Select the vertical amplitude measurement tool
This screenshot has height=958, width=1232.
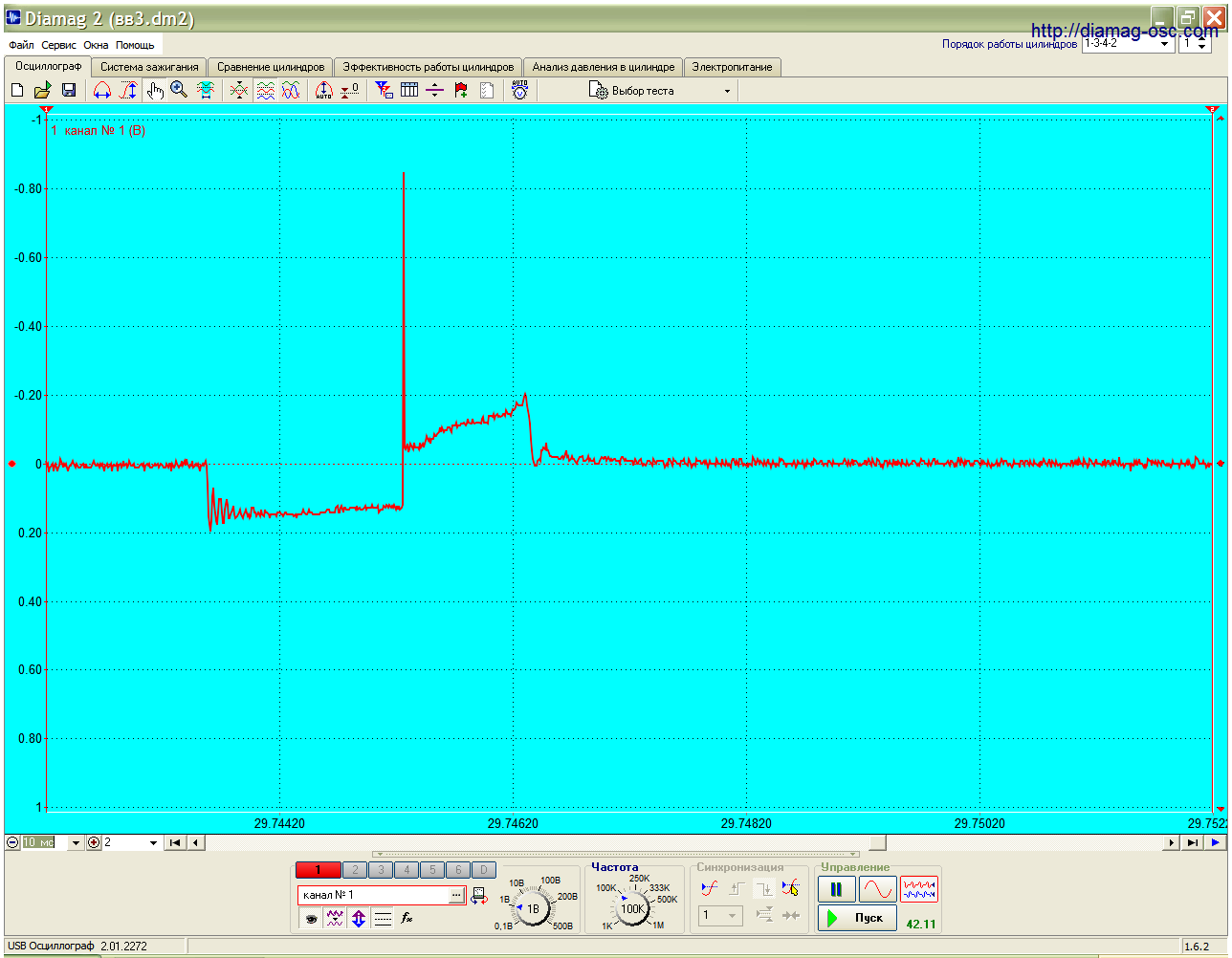[128, 90]
